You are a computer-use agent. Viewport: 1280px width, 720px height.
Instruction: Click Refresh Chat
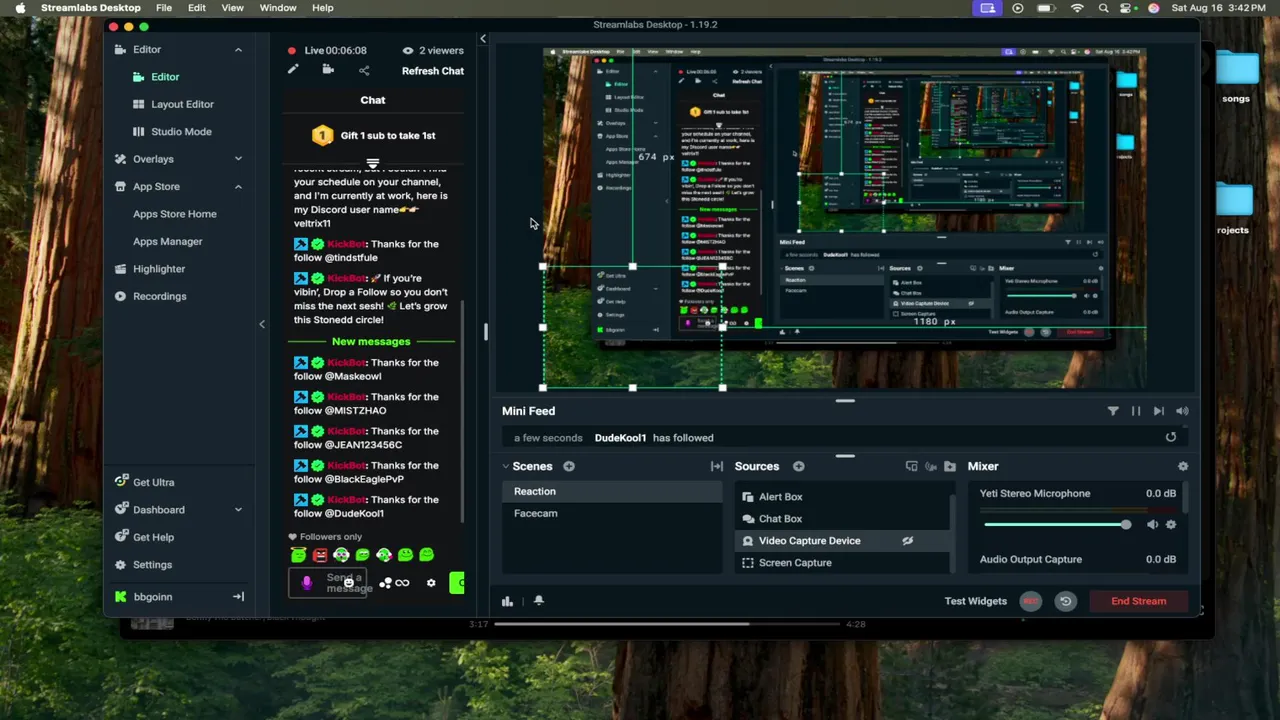(433, 71)
